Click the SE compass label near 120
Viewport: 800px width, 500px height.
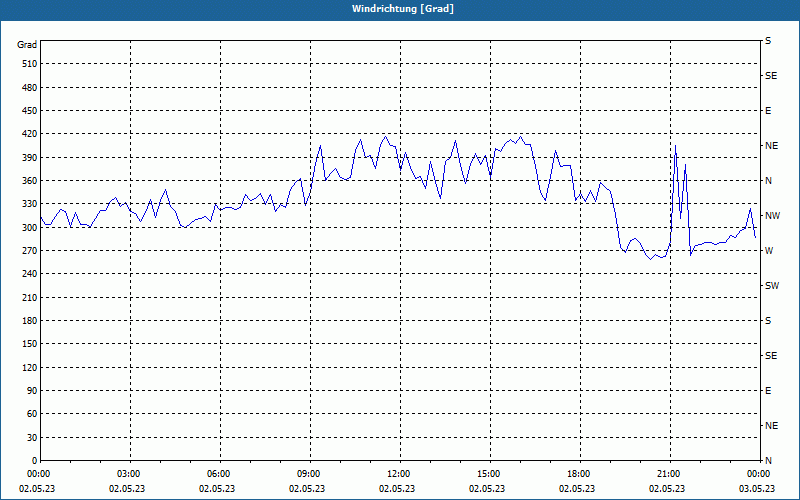(x=771, y=356)
